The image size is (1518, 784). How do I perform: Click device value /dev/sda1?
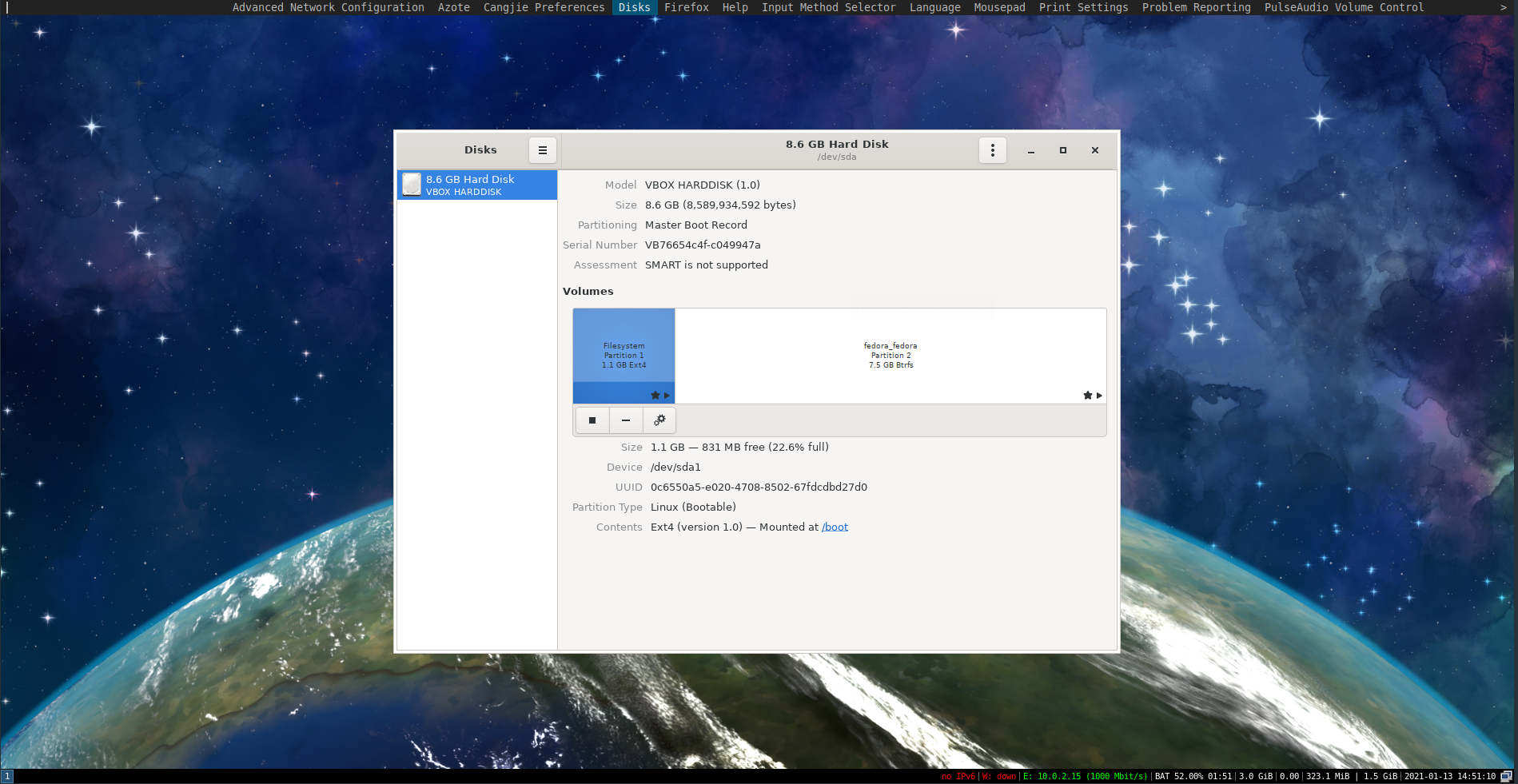[675, 467]
